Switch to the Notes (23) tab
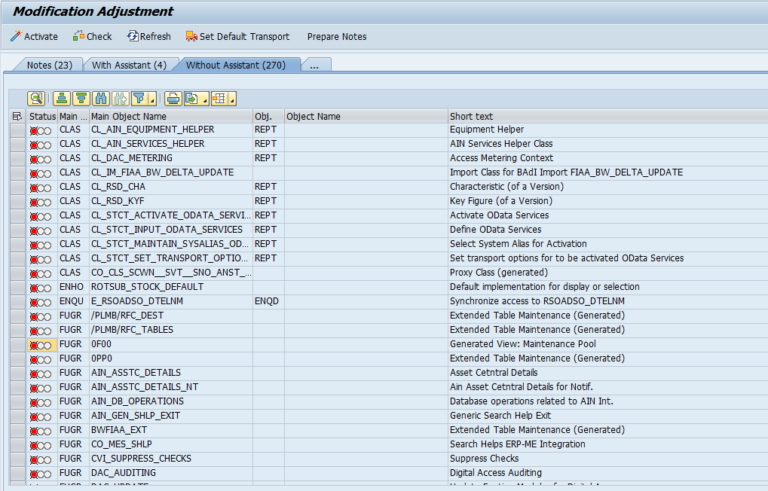The height and width of the screenshot is (491, 768). pos(48,65)
